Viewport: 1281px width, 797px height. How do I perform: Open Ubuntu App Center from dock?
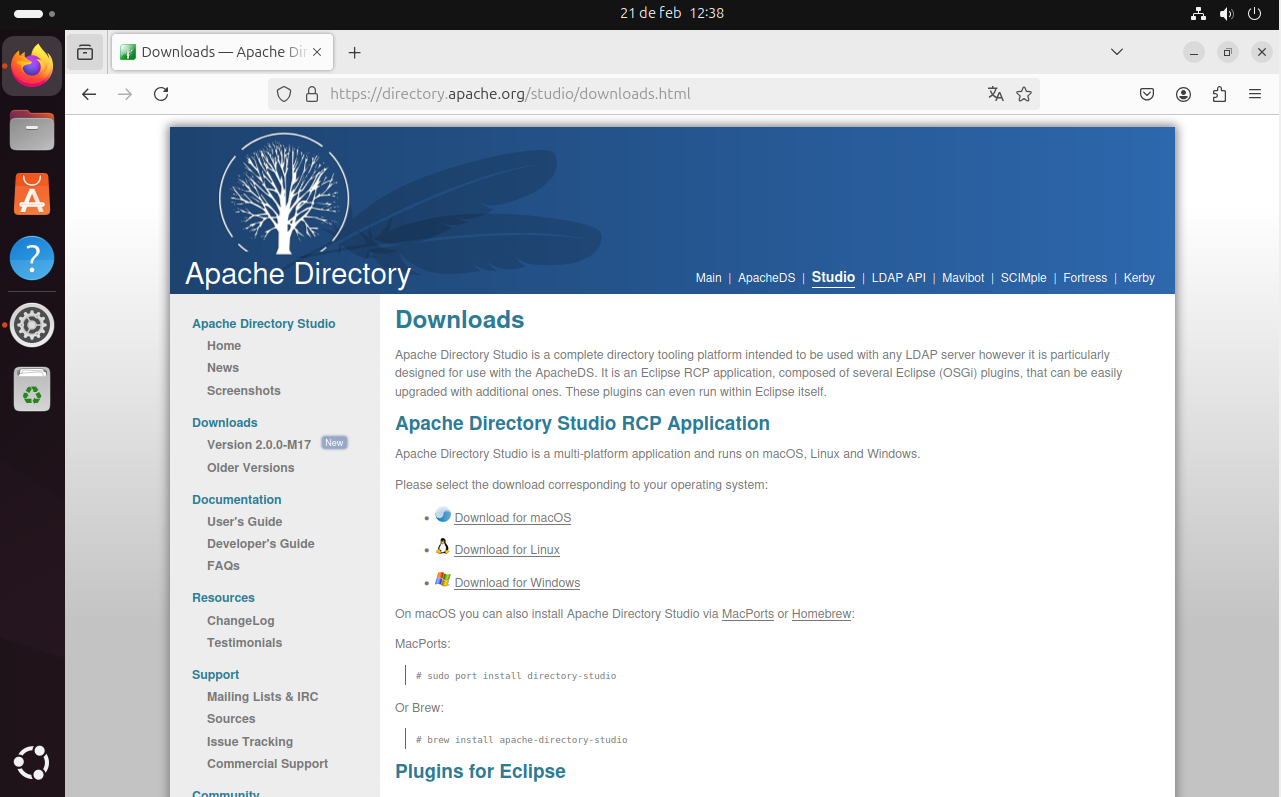[32, 194]
